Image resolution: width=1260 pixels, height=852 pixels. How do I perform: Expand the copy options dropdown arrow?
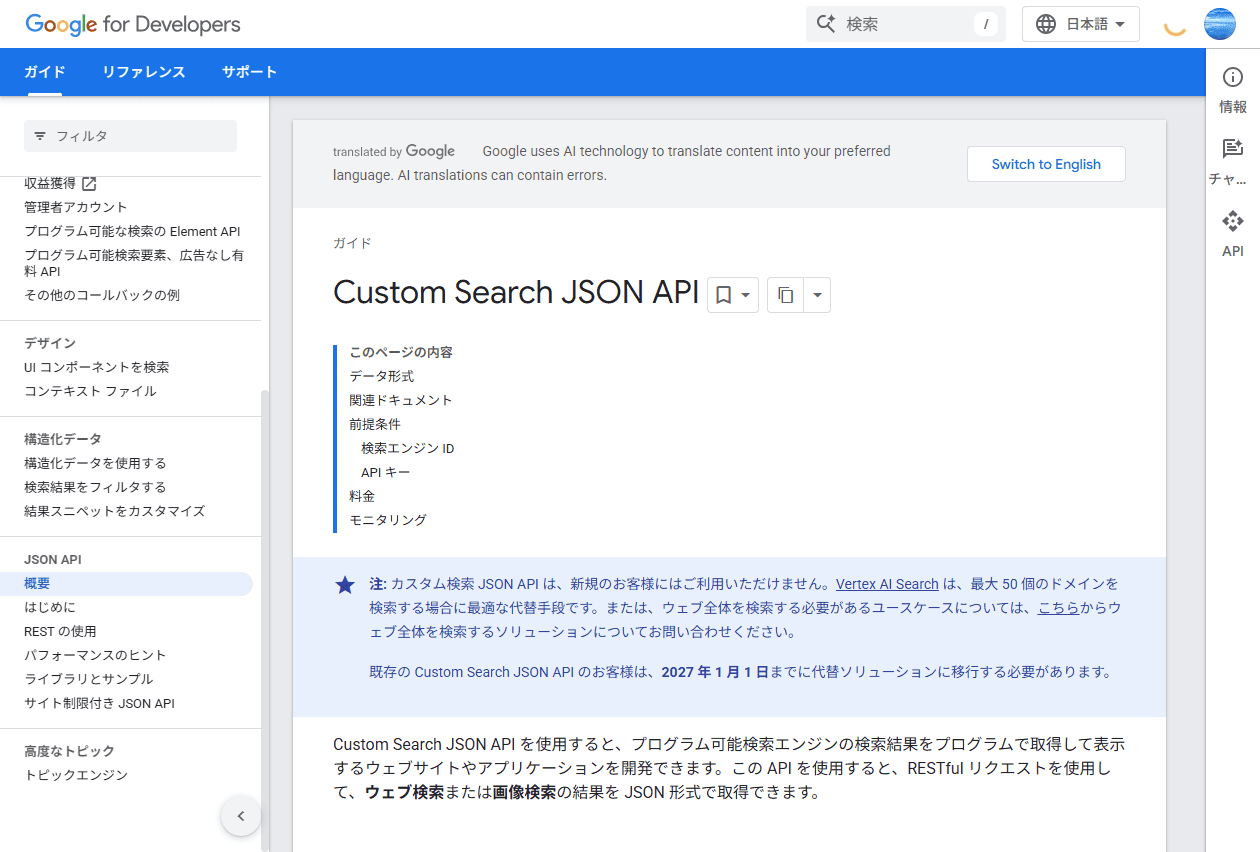pyautogui.click(x=817, y=295)
